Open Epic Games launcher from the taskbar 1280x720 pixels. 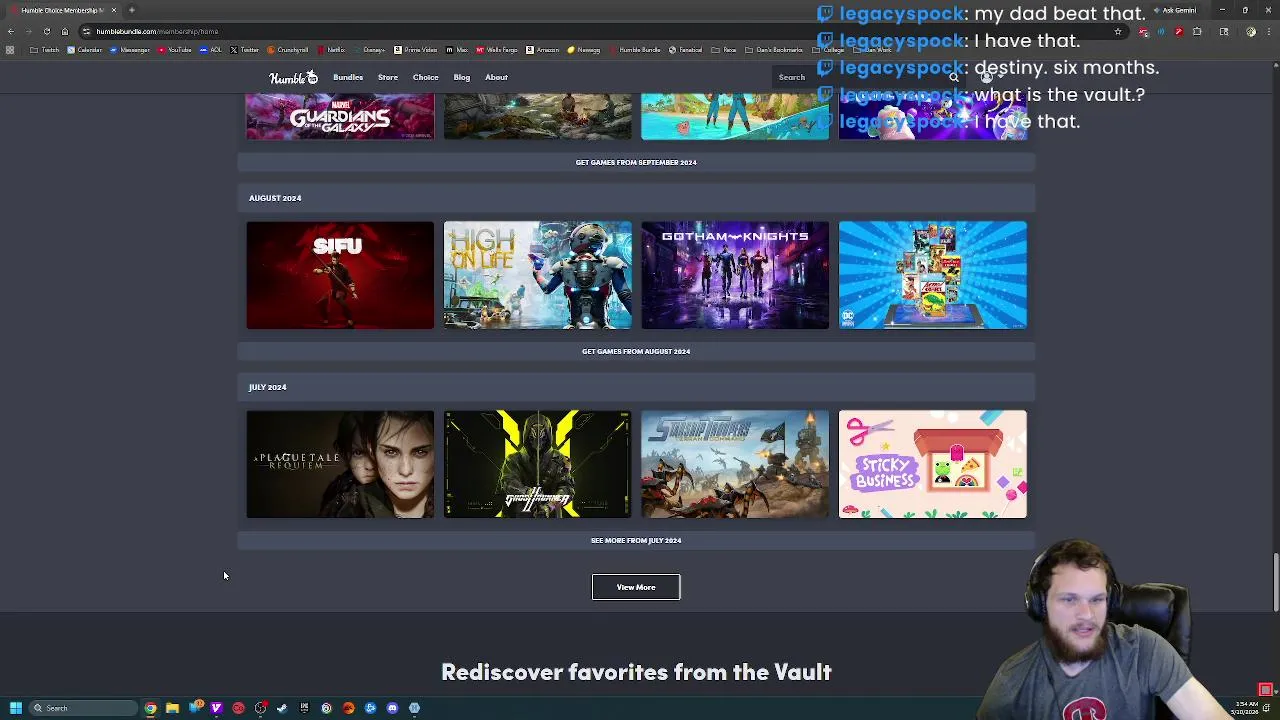304,708
